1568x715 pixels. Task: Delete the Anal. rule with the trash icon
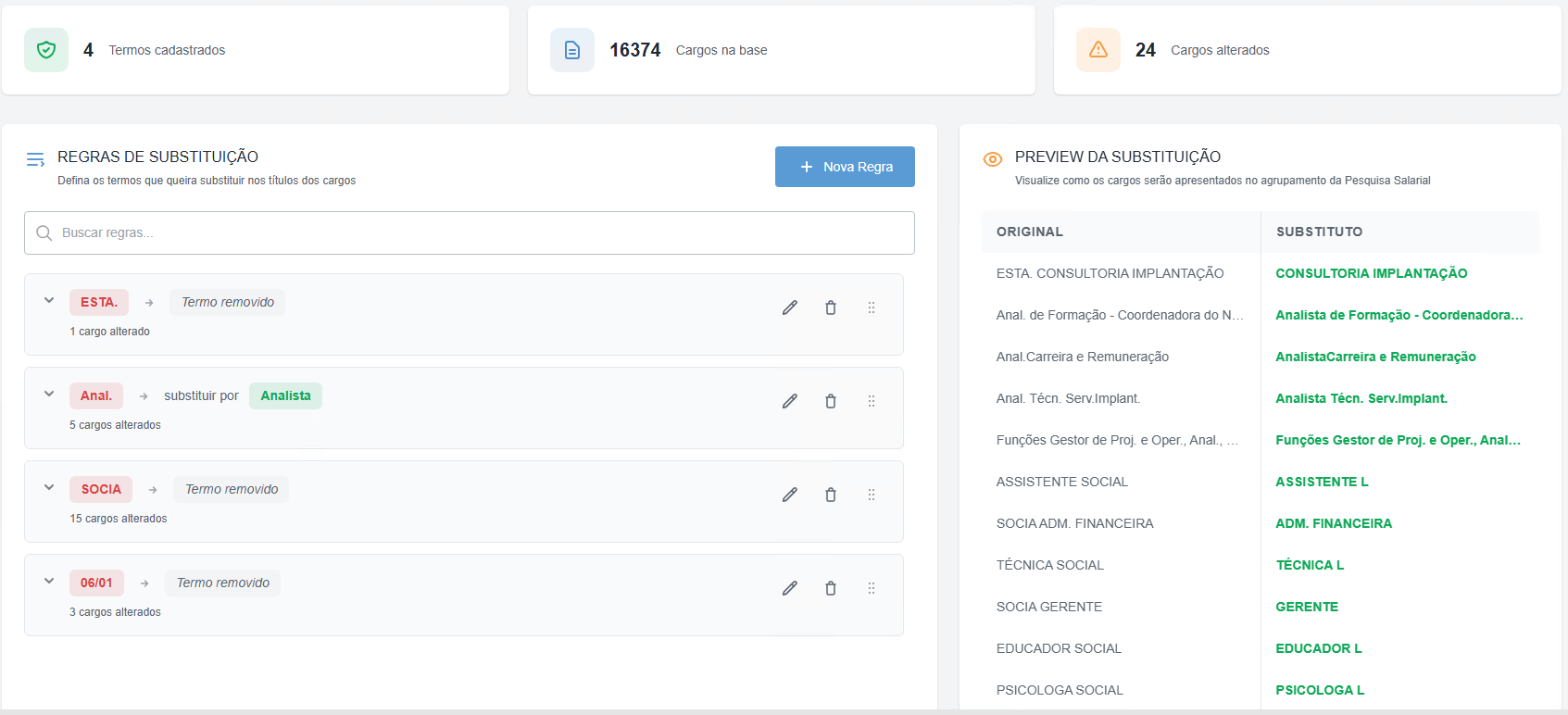click(831, 401)
